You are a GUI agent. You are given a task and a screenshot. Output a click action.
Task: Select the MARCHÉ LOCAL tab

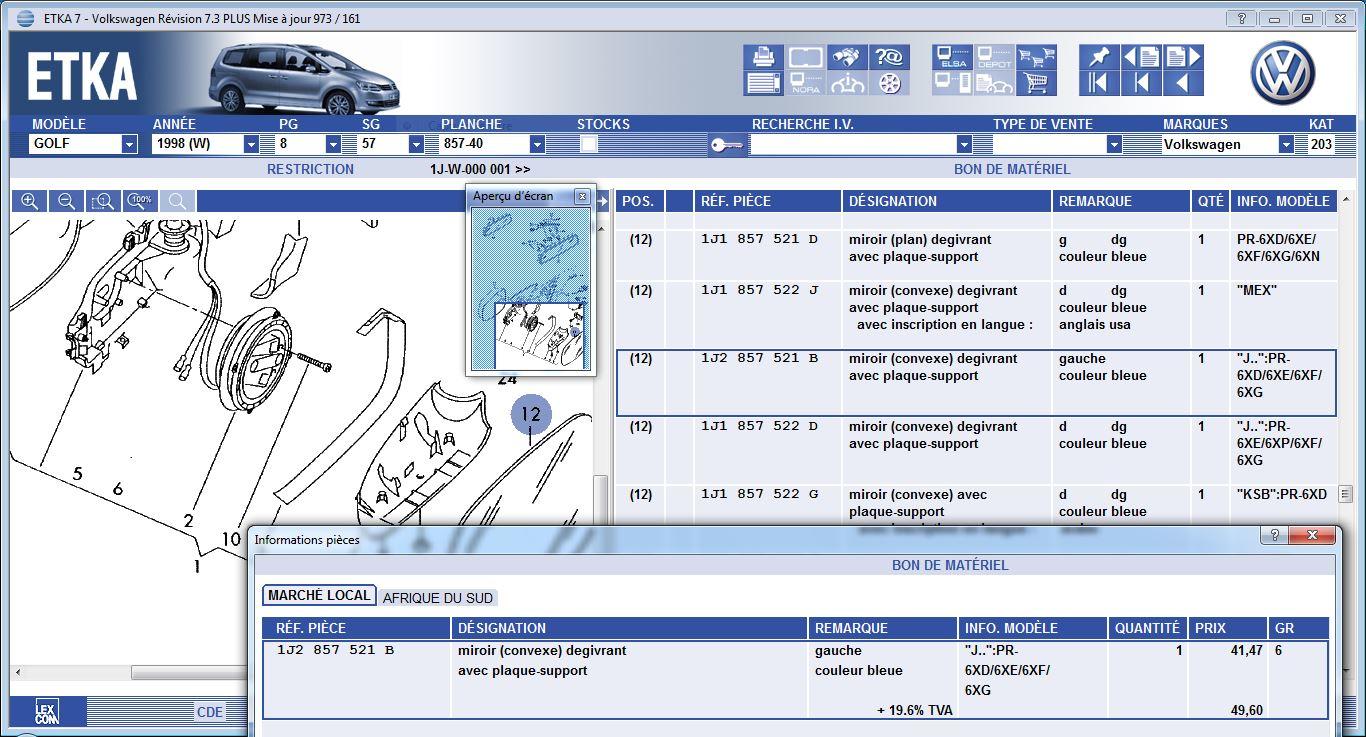319,595
